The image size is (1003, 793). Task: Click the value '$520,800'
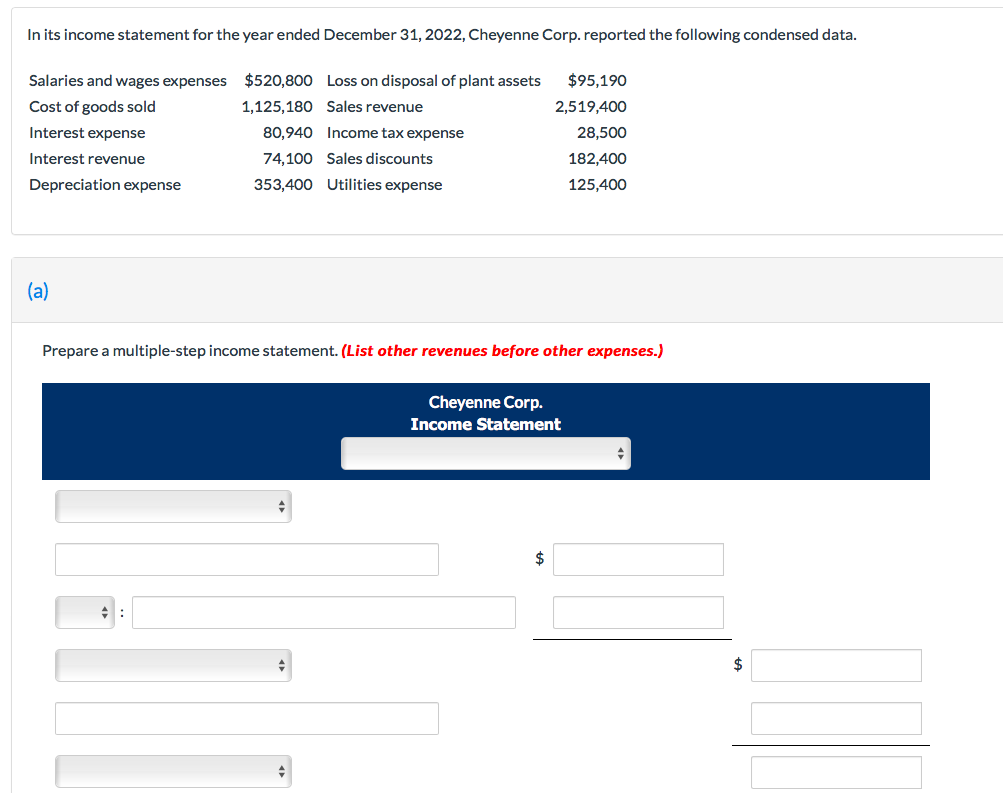pyautogui.click(x=278, y=81)
